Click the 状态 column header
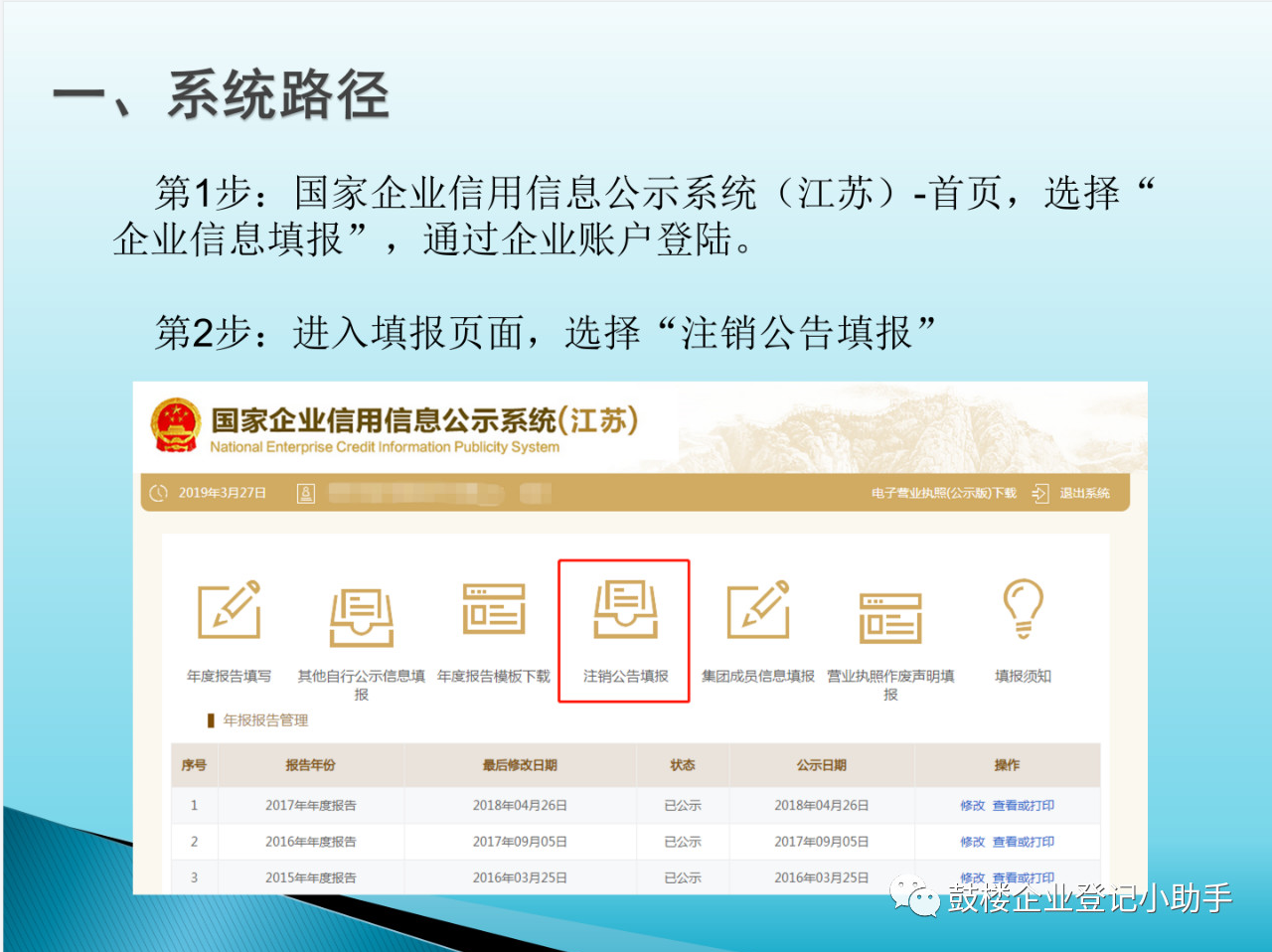 683,765
